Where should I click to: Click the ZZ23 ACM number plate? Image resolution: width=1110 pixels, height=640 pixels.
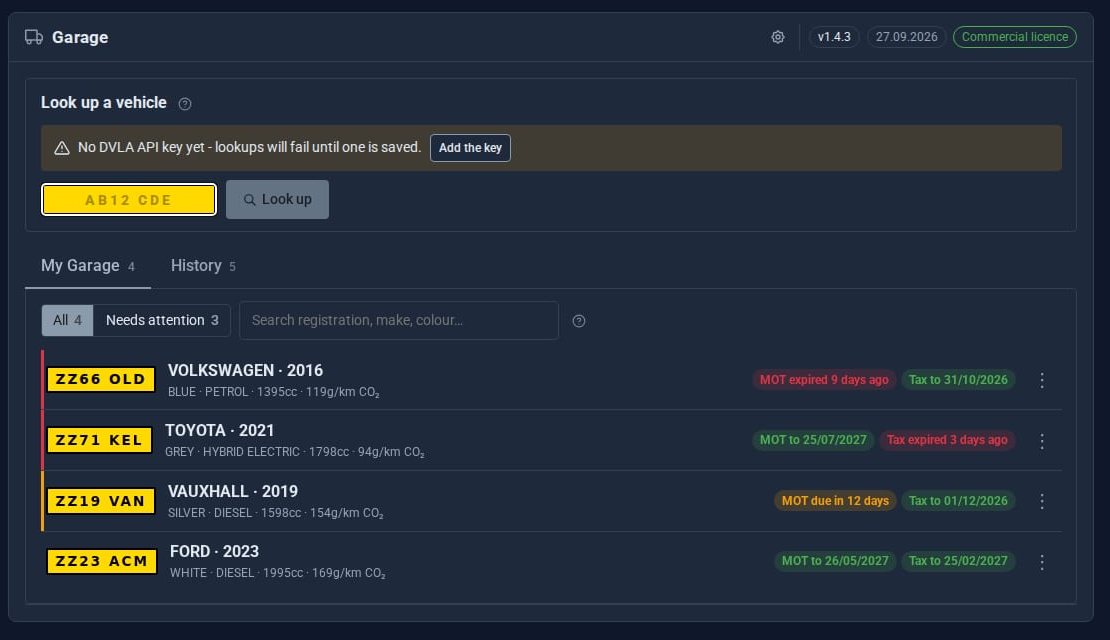(102, 561)
